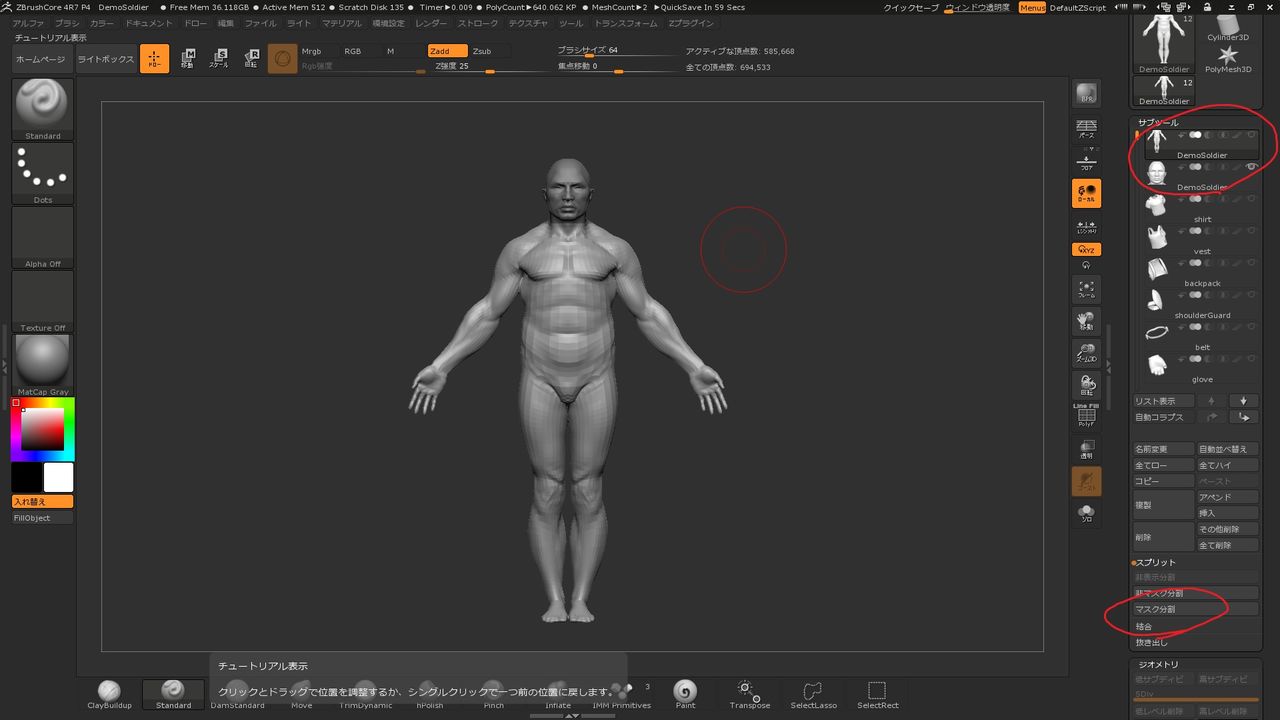1280x720 pixels.
Task: Open the Material (マテリアル) menu
Action: pyautogui.click(x=342, y=23)
